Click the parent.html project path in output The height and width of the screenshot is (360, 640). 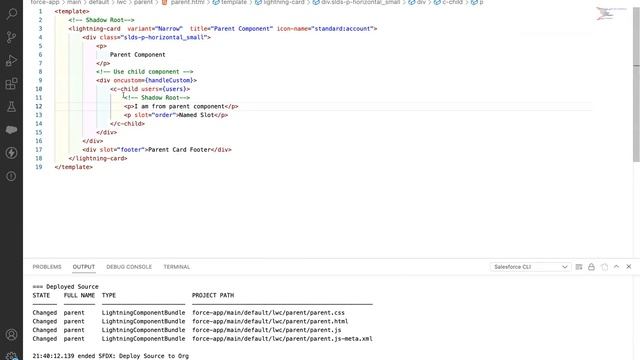tap(270, 321)
